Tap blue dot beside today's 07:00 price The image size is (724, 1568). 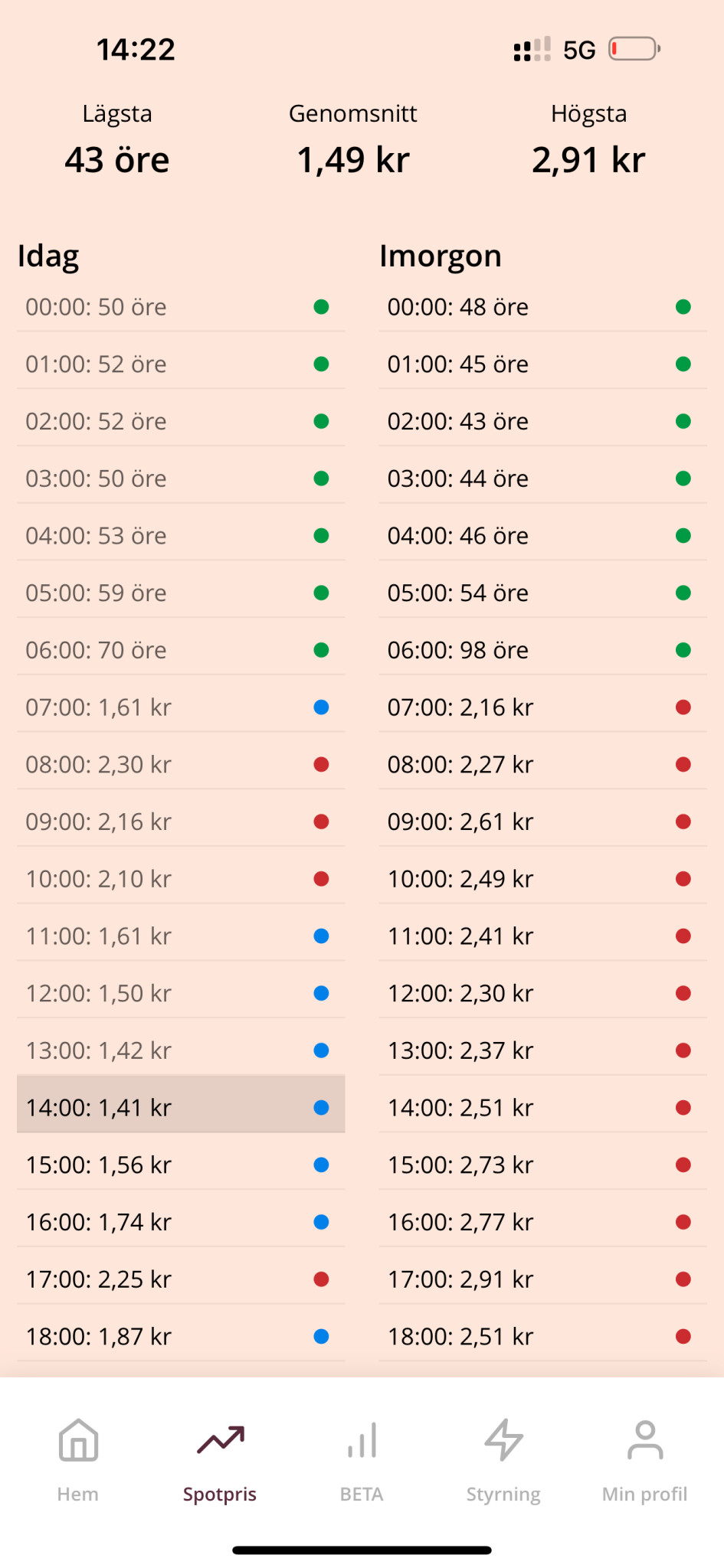click(322, 707)
